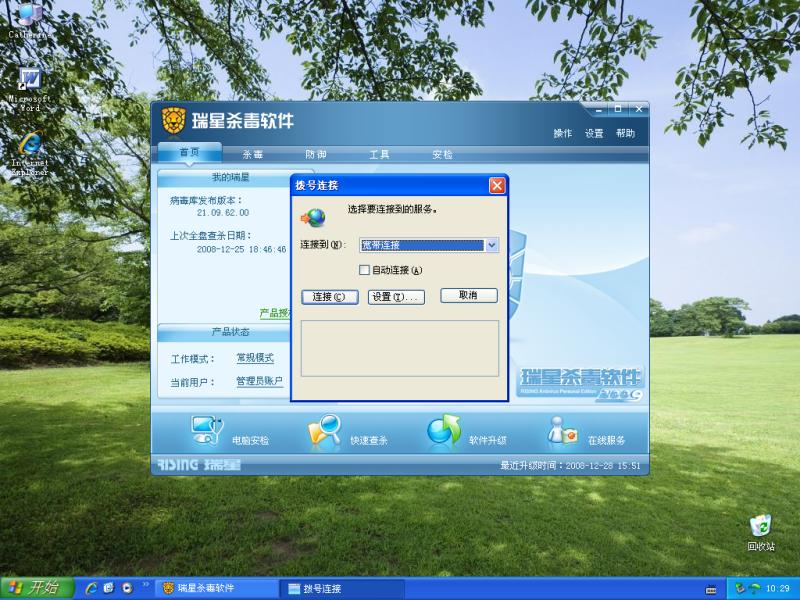Click the 常规模式 work mode link
Image resolution: width=800 pixels, height=600 pixels.
point(255,358)
